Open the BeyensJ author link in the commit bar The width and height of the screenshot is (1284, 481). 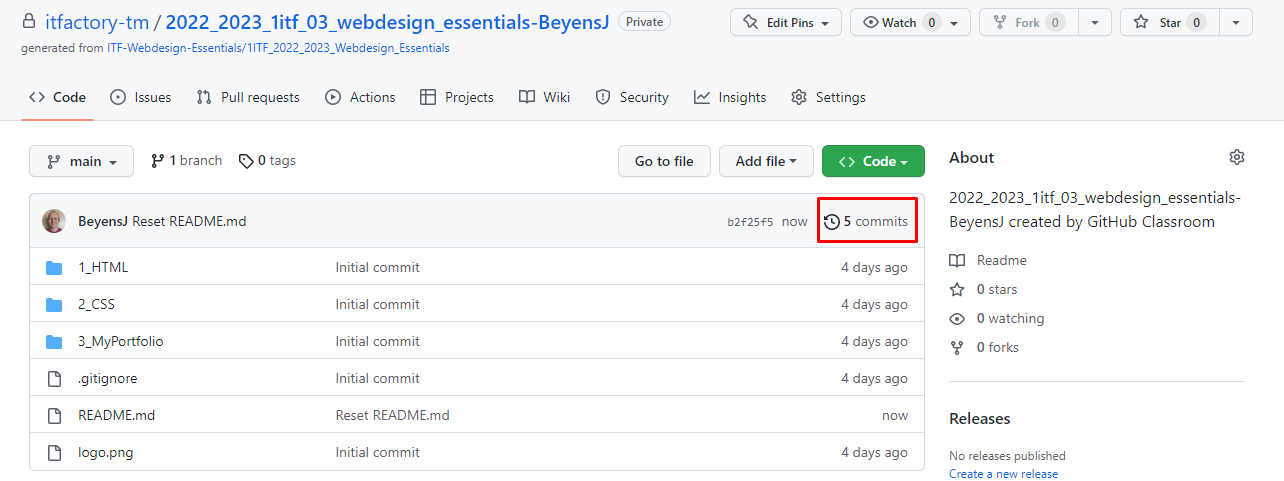103,221
